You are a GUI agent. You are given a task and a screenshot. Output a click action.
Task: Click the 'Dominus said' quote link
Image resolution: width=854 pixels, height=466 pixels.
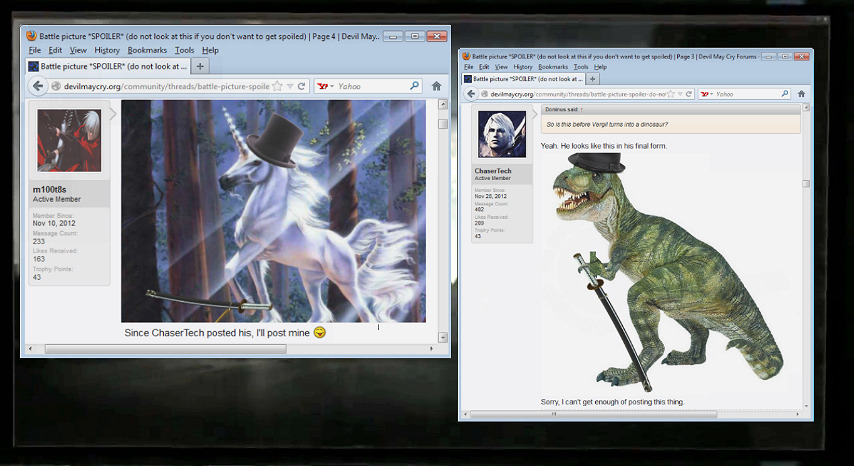564,109
